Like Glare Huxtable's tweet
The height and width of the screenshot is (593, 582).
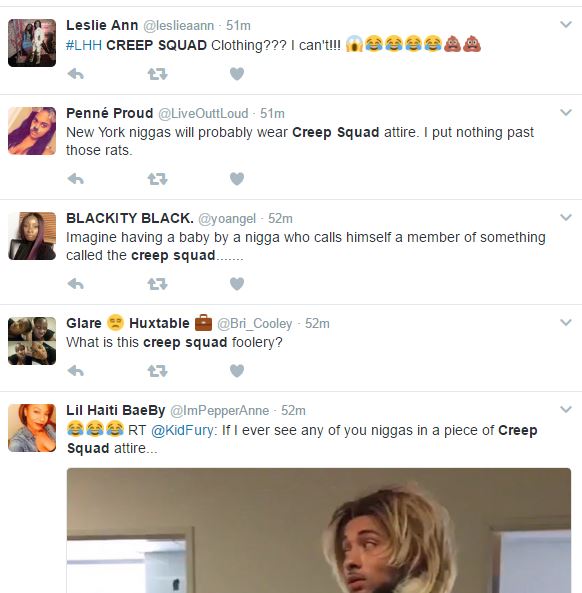click(237, 371)
